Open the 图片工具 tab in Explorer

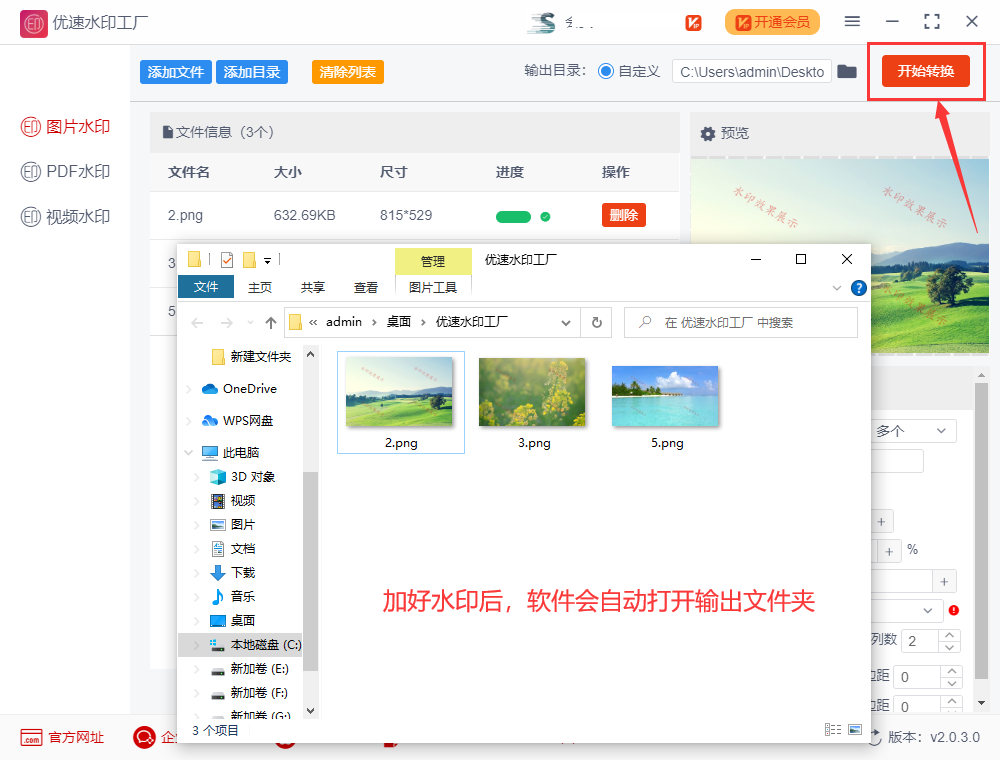(x=433, y=288)
